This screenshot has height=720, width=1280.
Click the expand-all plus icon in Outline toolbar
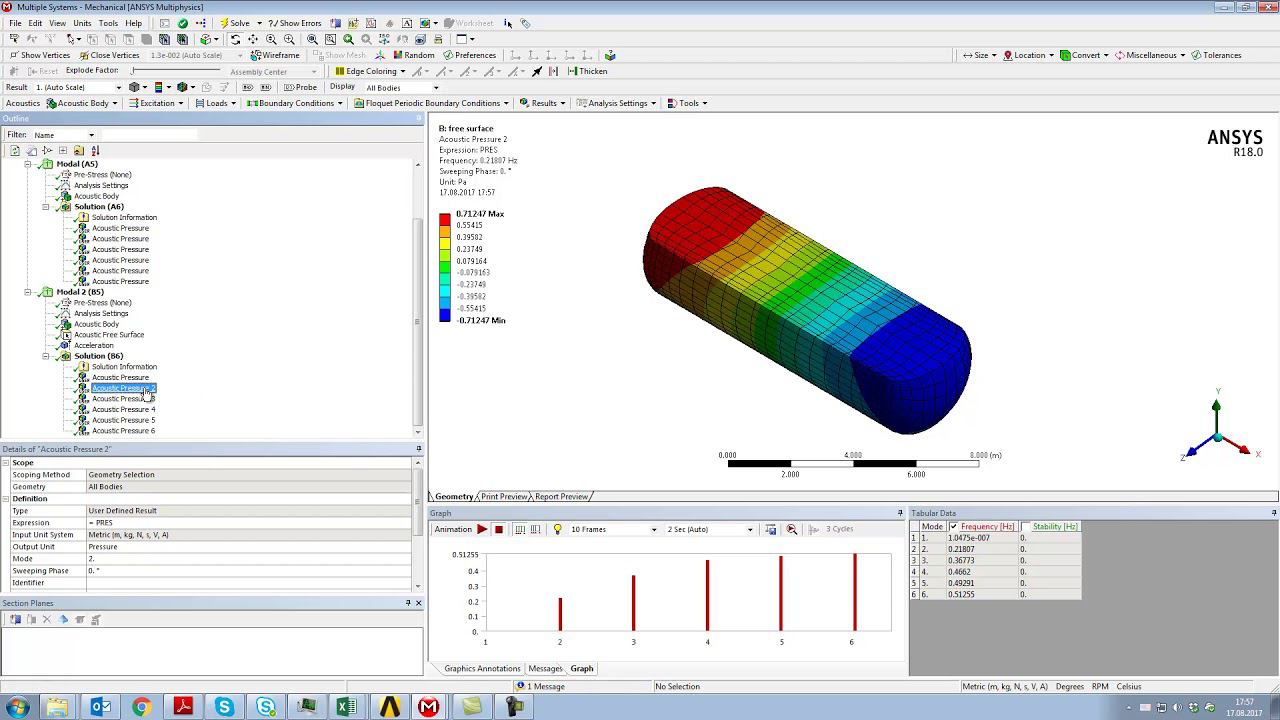[x=63, y=150]
